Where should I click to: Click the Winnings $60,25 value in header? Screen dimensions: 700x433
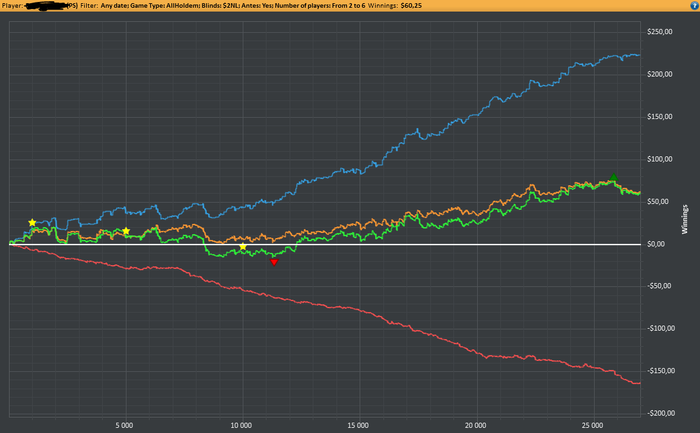click(x=411, y=6)
